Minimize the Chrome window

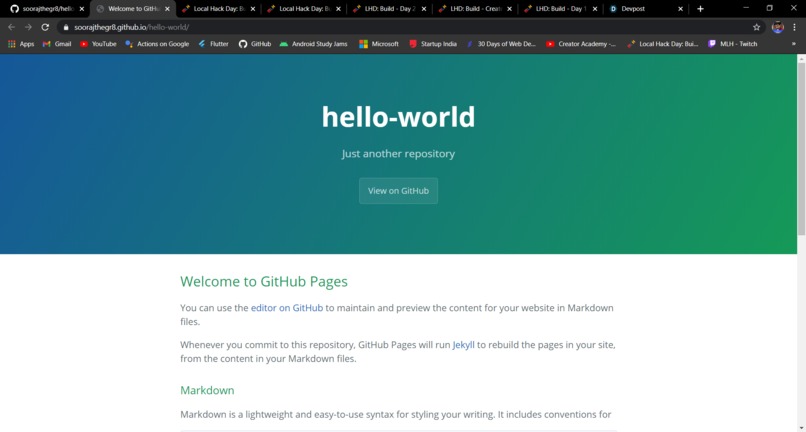(746, 8)
